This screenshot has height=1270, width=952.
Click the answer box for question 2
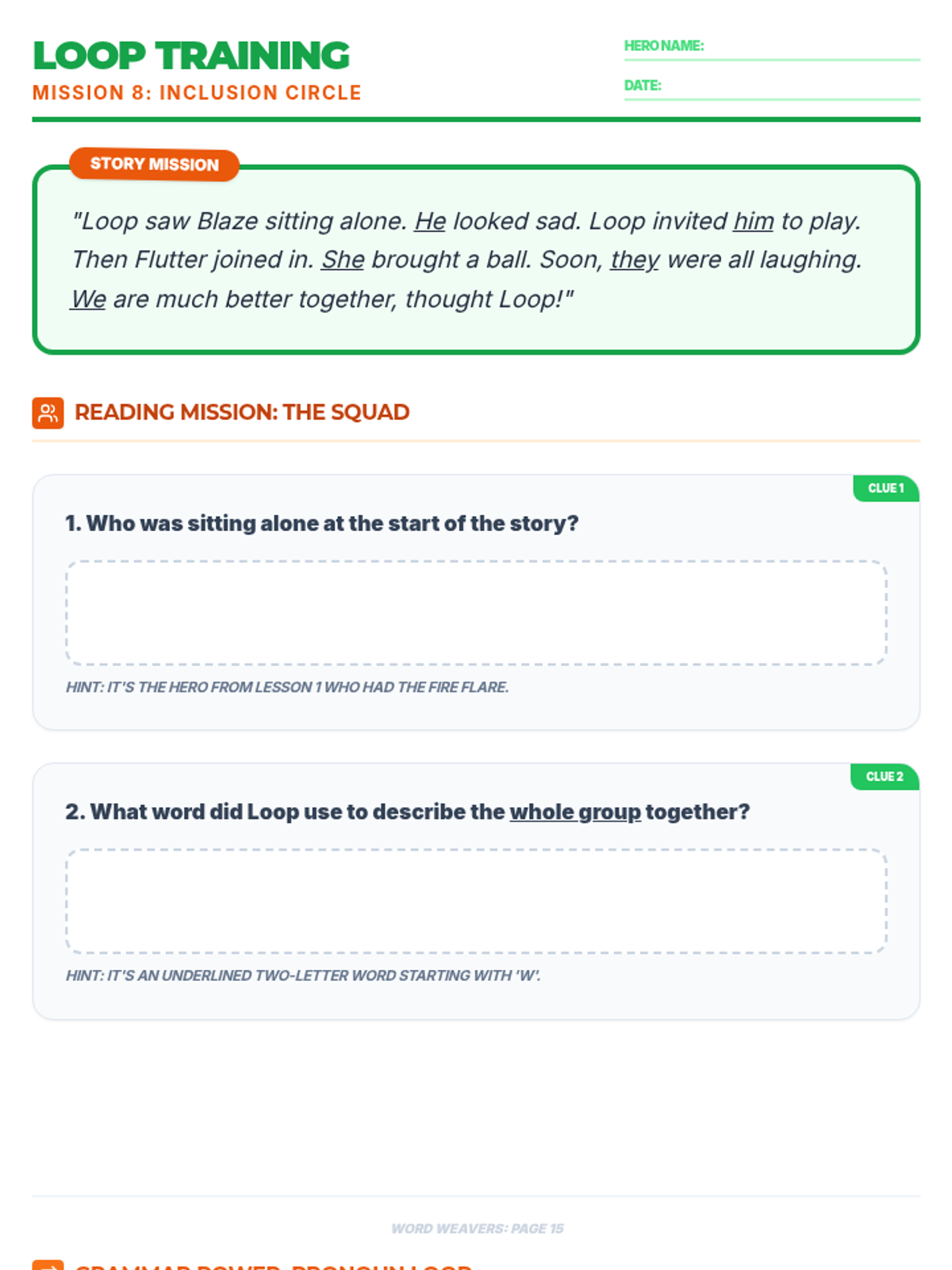pos(476,901)
